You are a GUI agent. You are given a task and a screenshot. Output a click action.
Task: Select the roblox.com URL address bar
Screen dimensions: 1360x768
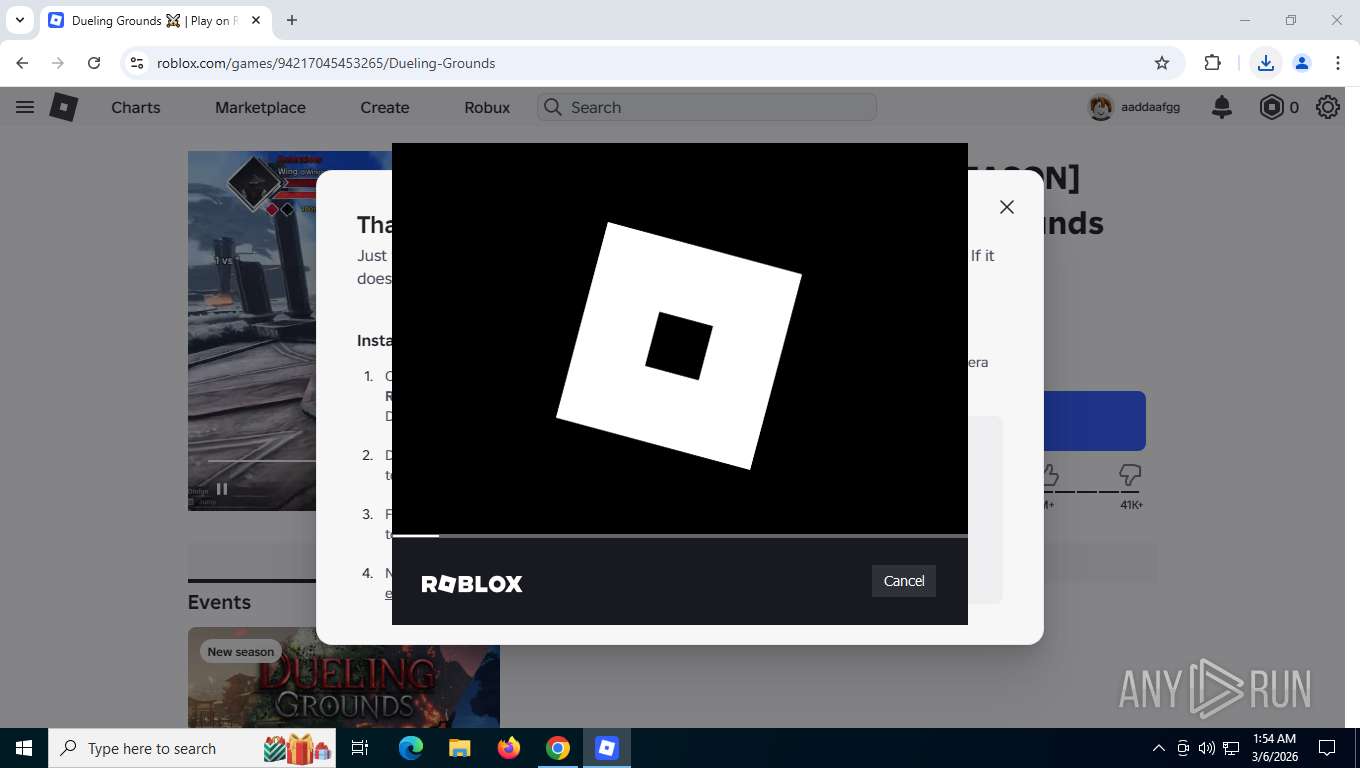click(x=326, y=63)
